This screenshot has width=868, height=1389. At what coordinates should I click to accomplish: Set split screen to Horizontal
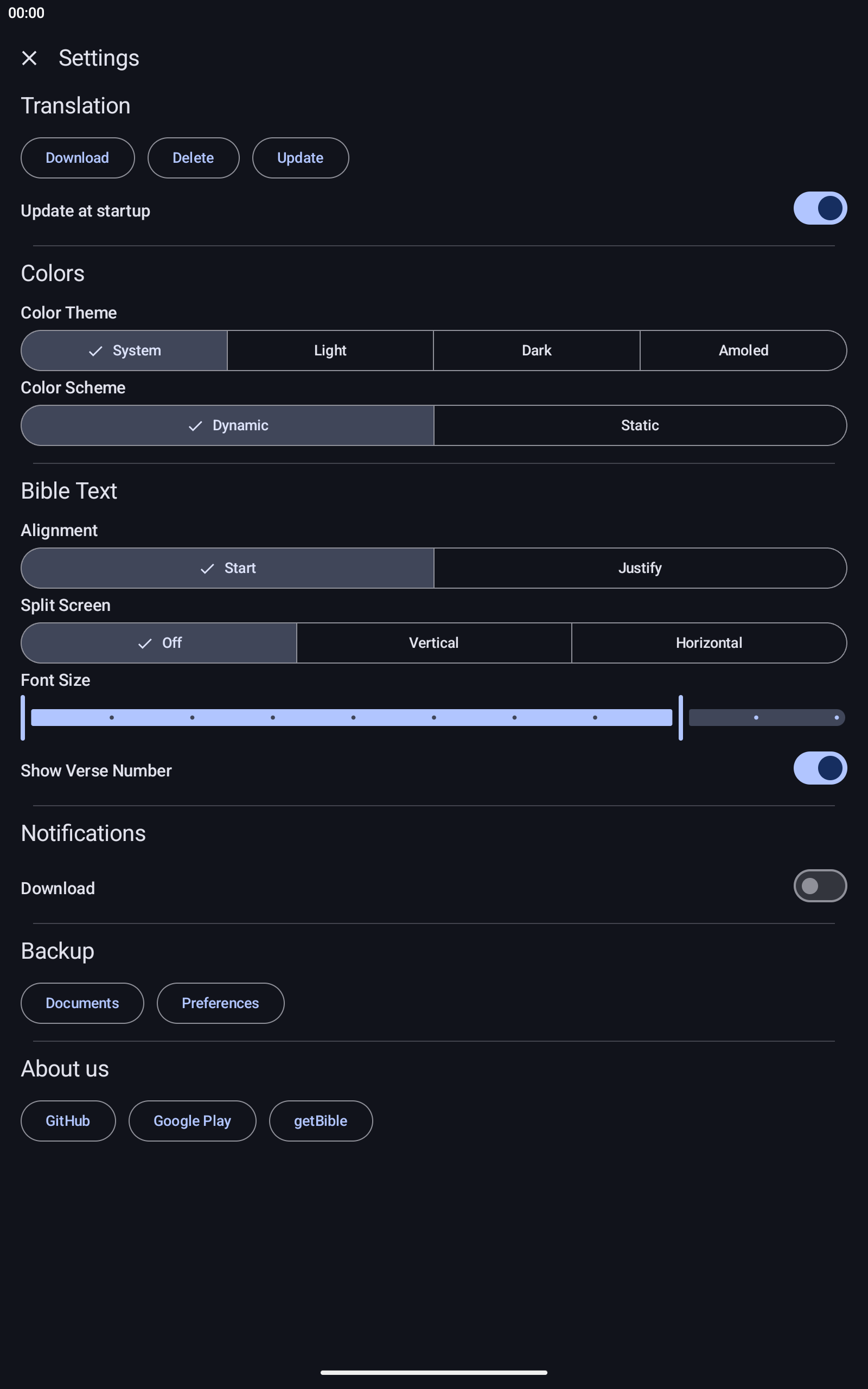(709, 643)
